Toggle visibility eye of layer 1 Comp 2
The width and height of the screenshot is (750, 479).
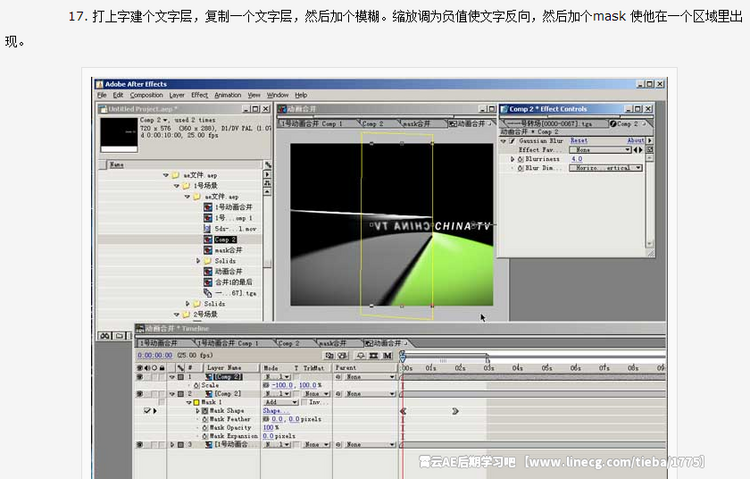[x=140, y=377]
